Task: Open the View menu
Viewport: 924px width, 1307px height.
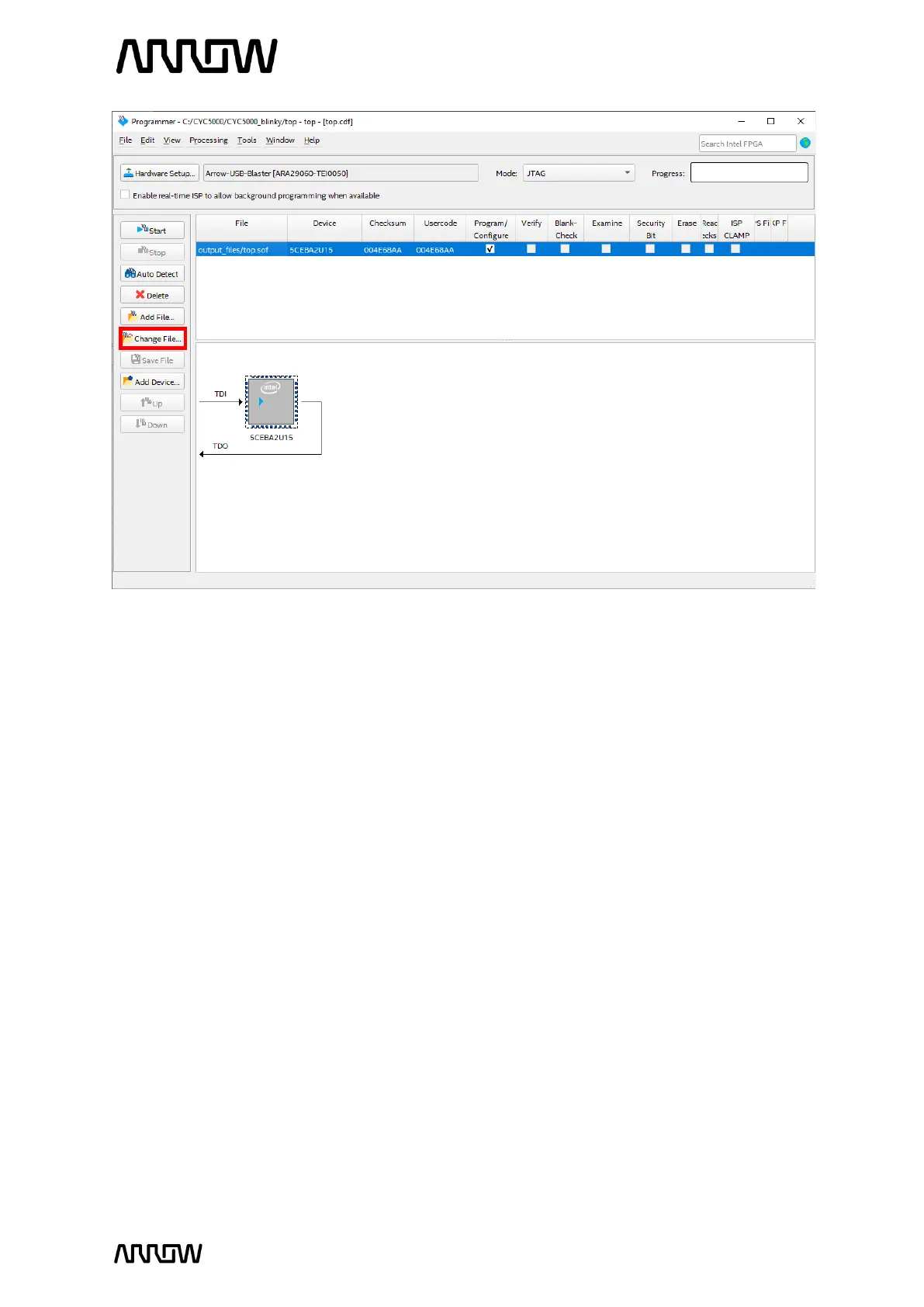Action: [x=171, y=140]
